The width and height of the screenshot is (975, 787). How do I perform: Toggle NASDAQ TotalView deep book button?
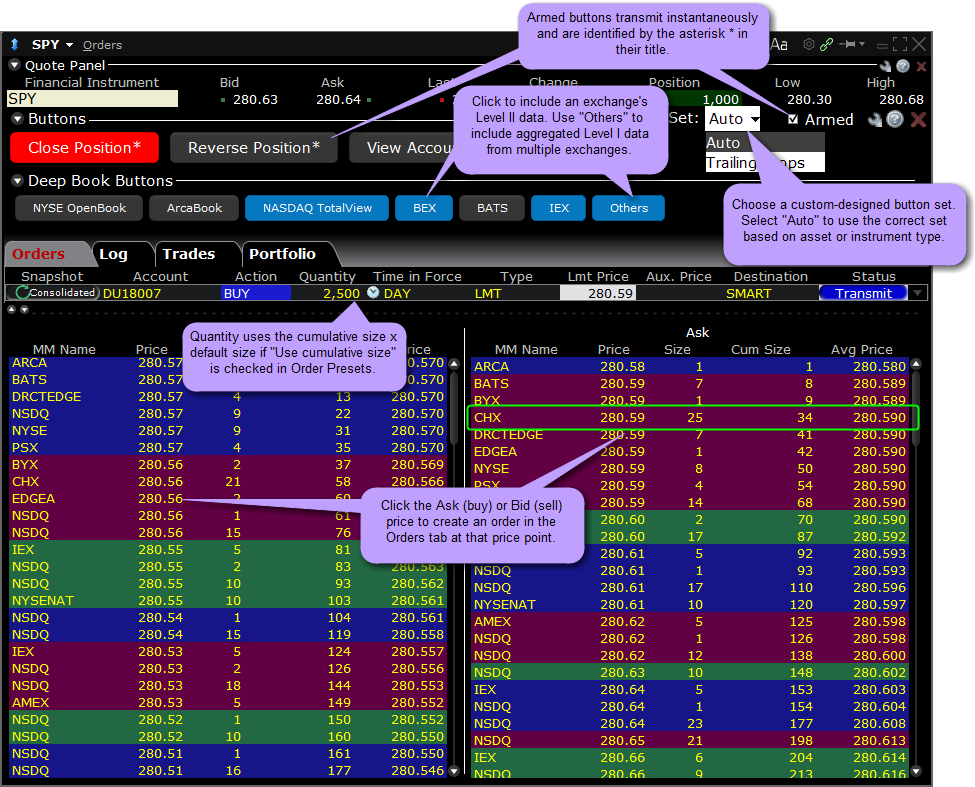coord(317,208)
